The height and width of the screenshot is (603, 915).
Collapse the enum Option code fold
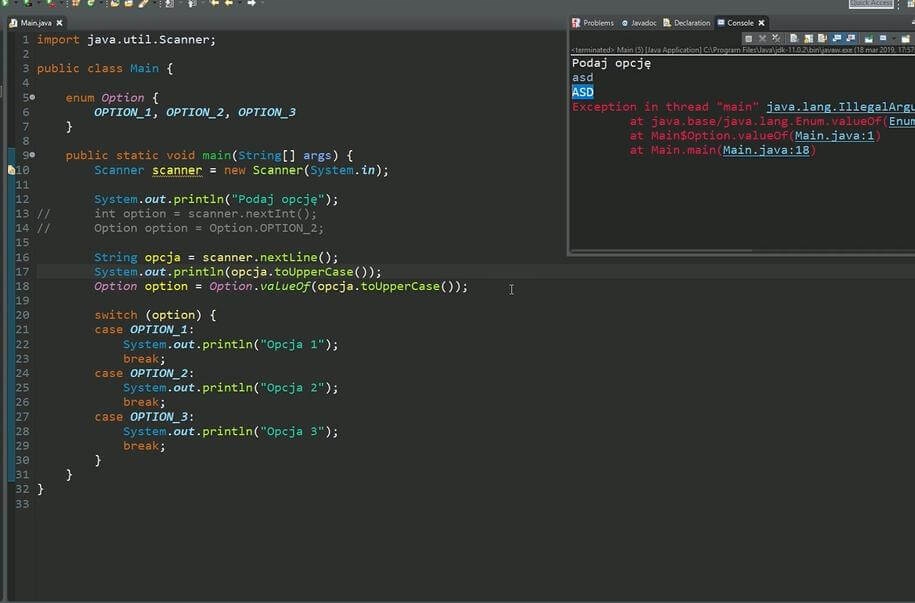pyautogui.click(x=32, y=98)
